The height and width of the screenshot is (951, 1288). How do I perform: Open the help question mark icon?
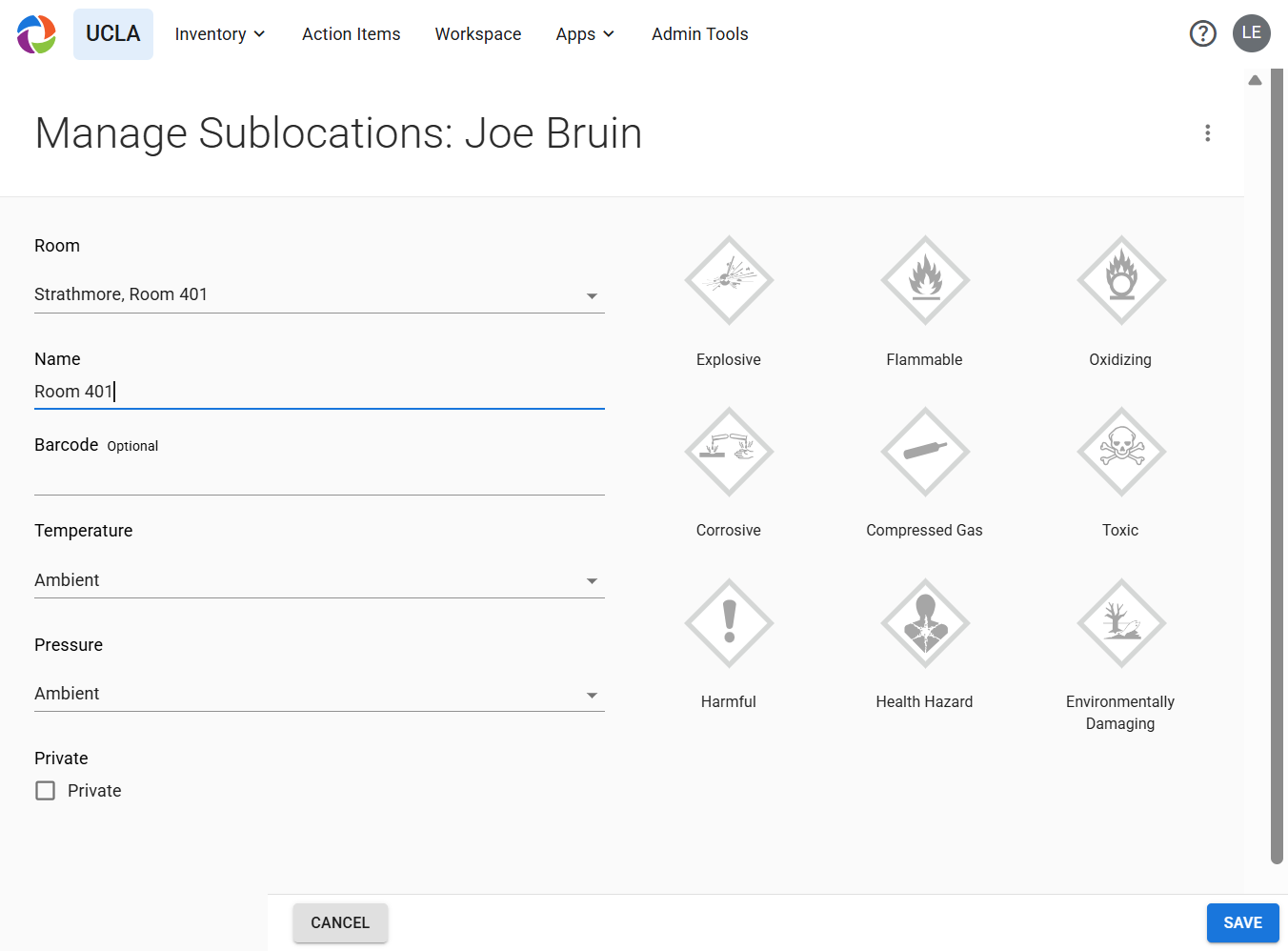click(1203, 33)
